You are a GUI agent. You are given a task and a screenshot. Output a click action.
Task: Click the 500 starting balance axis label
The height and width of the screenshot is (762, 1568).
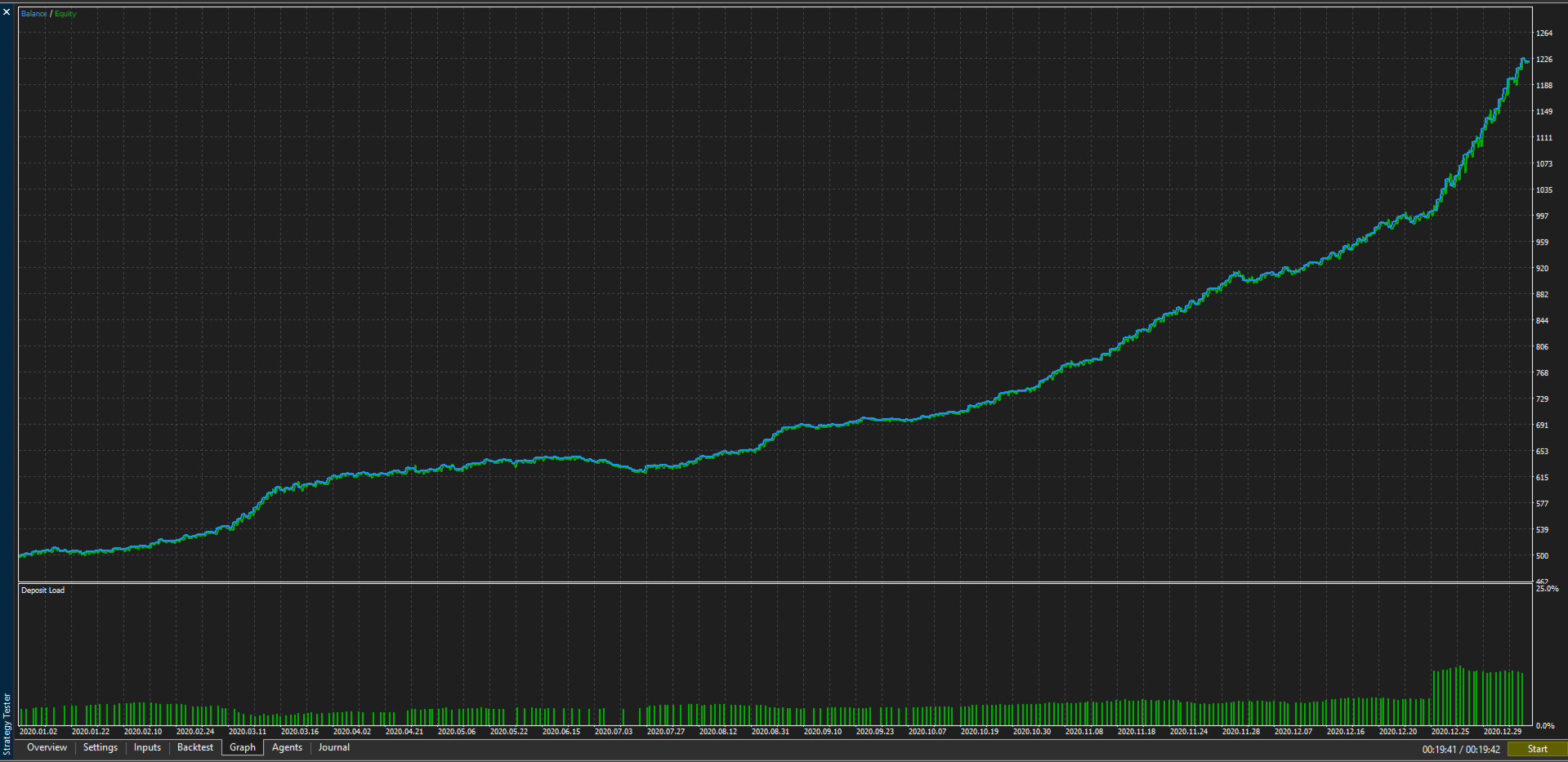click(x=1543, y=556)
